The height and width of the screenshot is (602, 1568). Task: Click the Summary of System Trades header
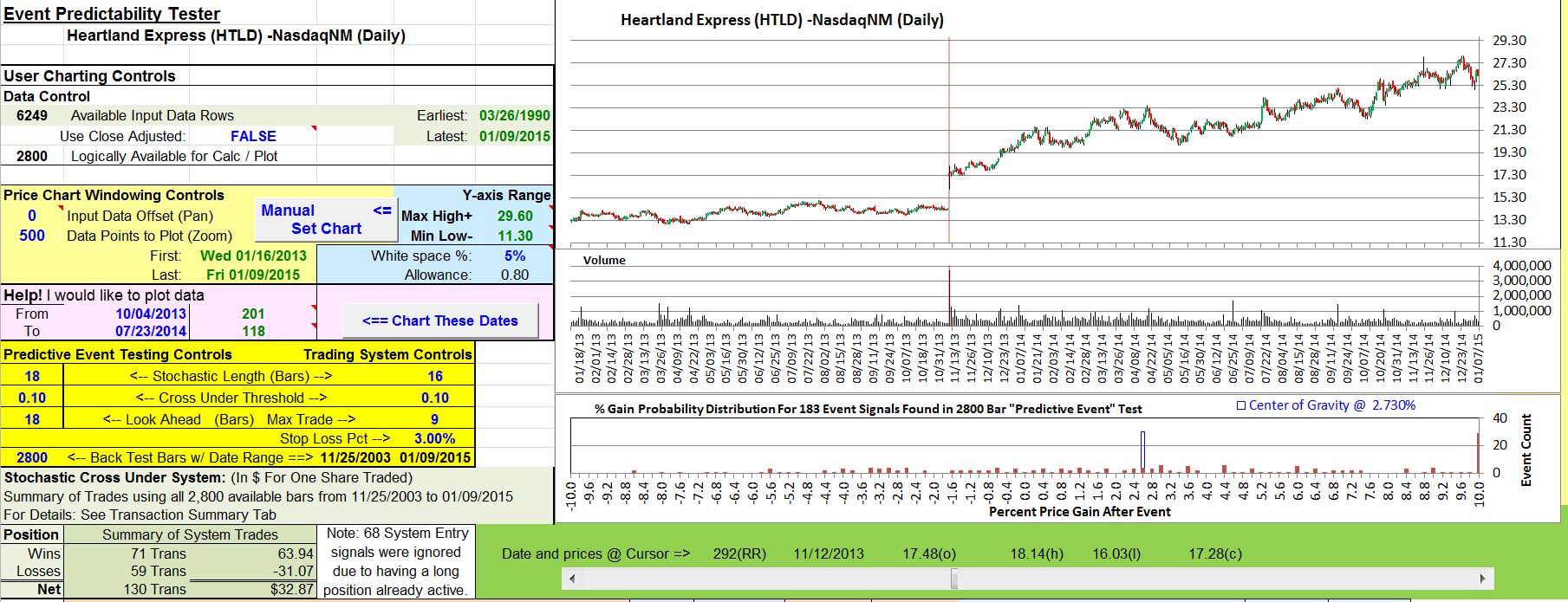[x=190, y=534]
